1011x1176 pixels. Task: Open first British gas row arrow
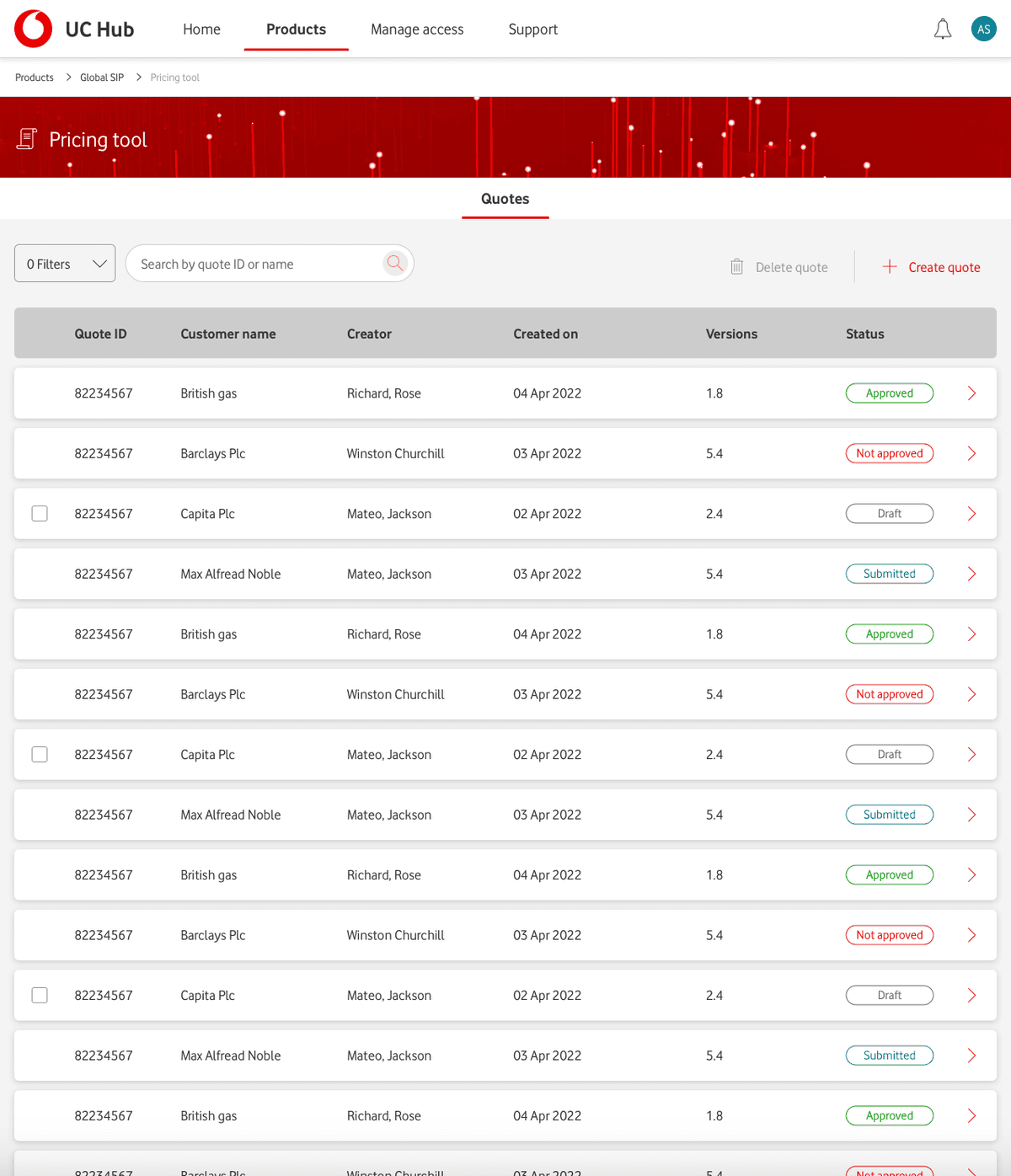tap(971, 393)
